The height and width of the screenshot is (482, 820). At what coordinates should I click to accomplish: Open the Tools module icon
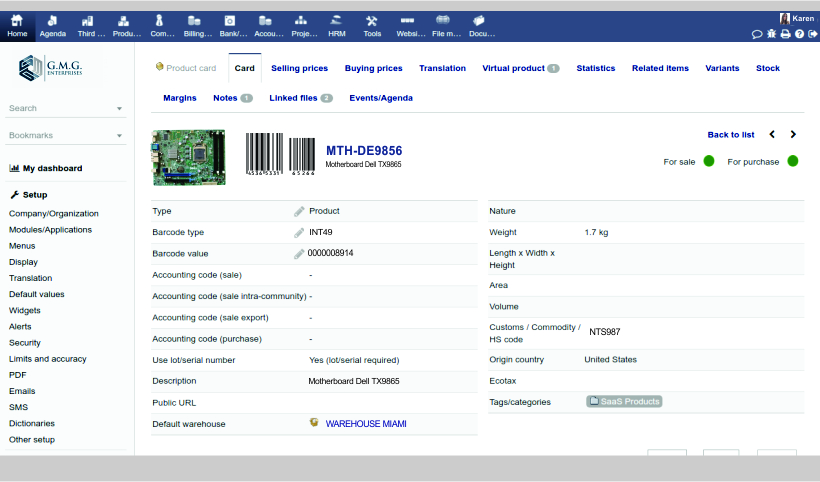(x=372, y=26)
